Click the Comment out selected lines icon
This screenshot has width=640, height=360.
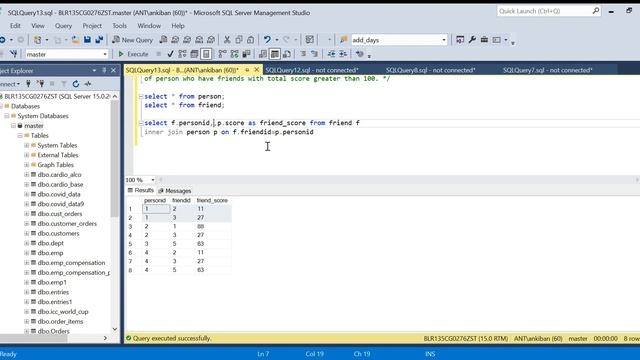click(x=303, y=54)
